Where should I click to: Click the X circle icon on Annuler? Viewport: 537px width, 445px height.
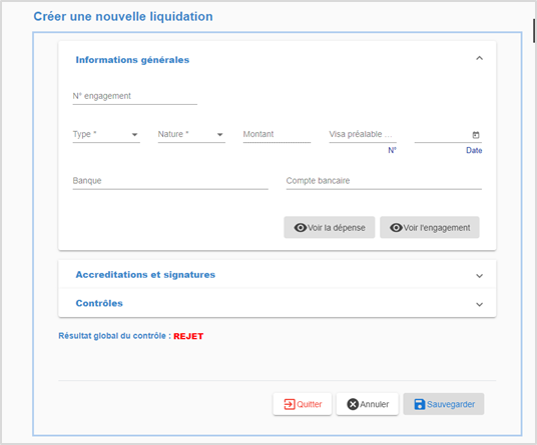pyautogui.click(x=353, y=404)
